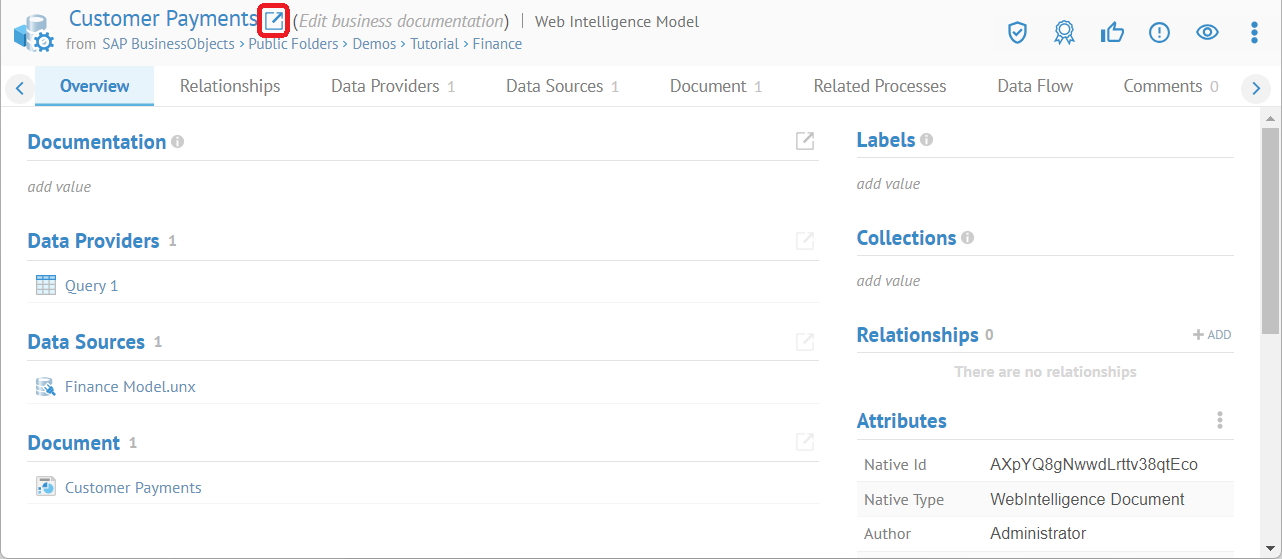The width and height of the screenshot is (1282, 559).
Task: Click ADD in the Relationships section
Action: tap(1212, 335)
